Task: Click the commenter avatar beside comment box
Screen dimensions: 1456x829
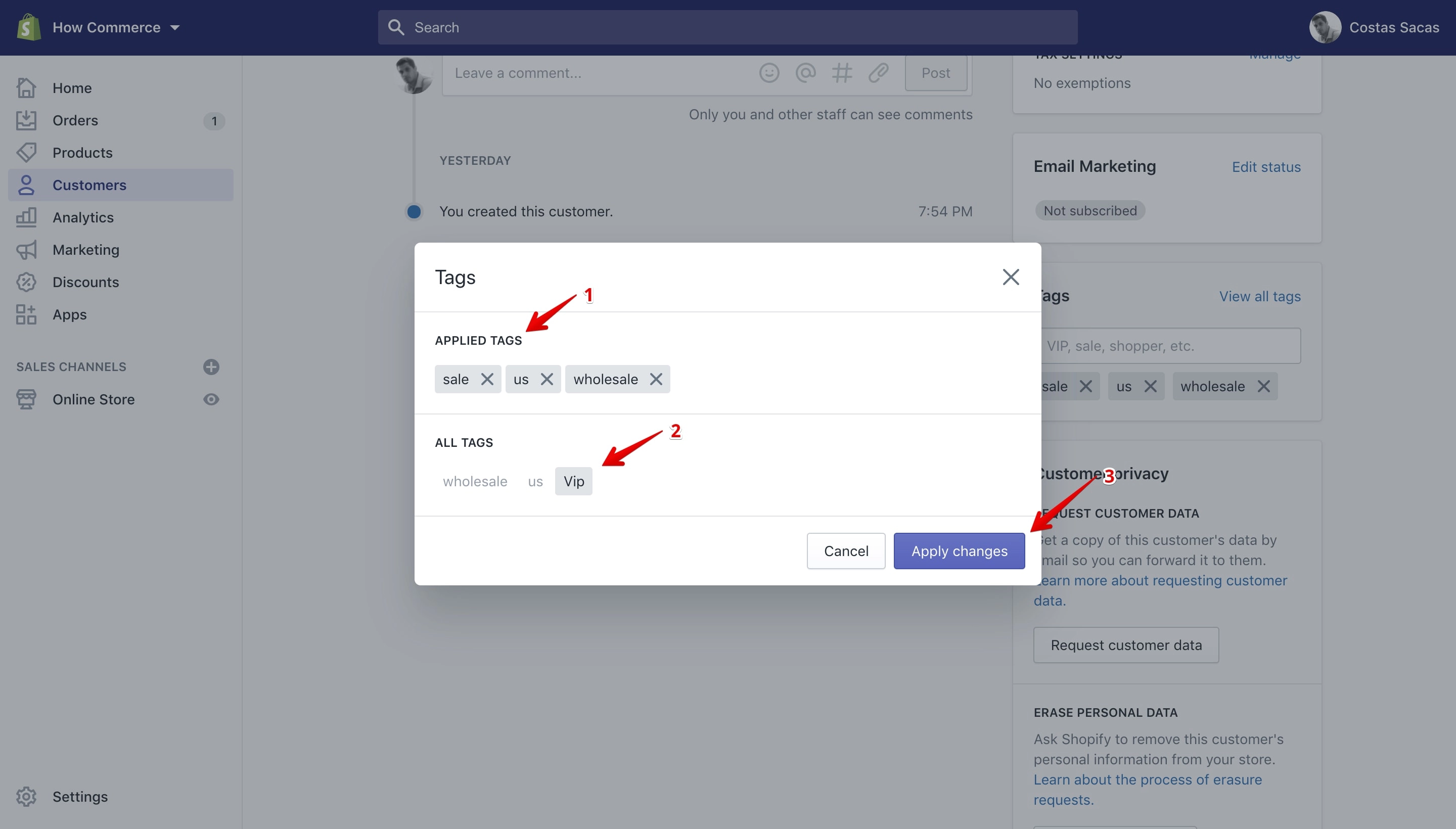Action: pos(414,75)
